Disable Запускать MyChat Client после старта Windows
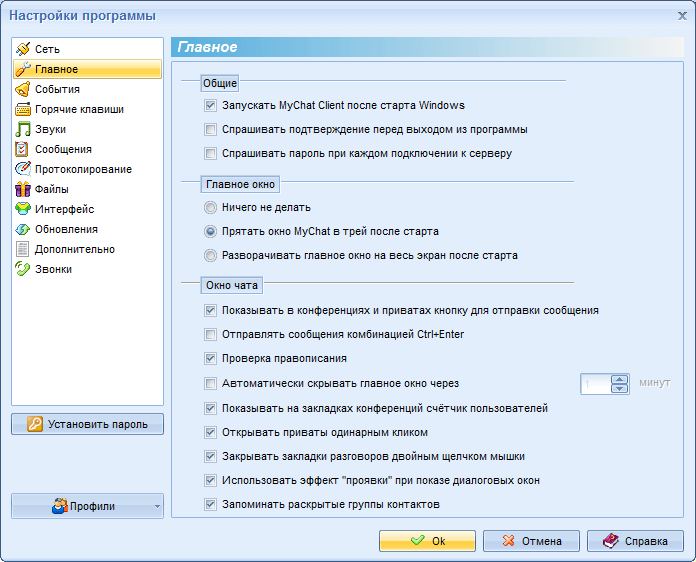 click(210, 105)
